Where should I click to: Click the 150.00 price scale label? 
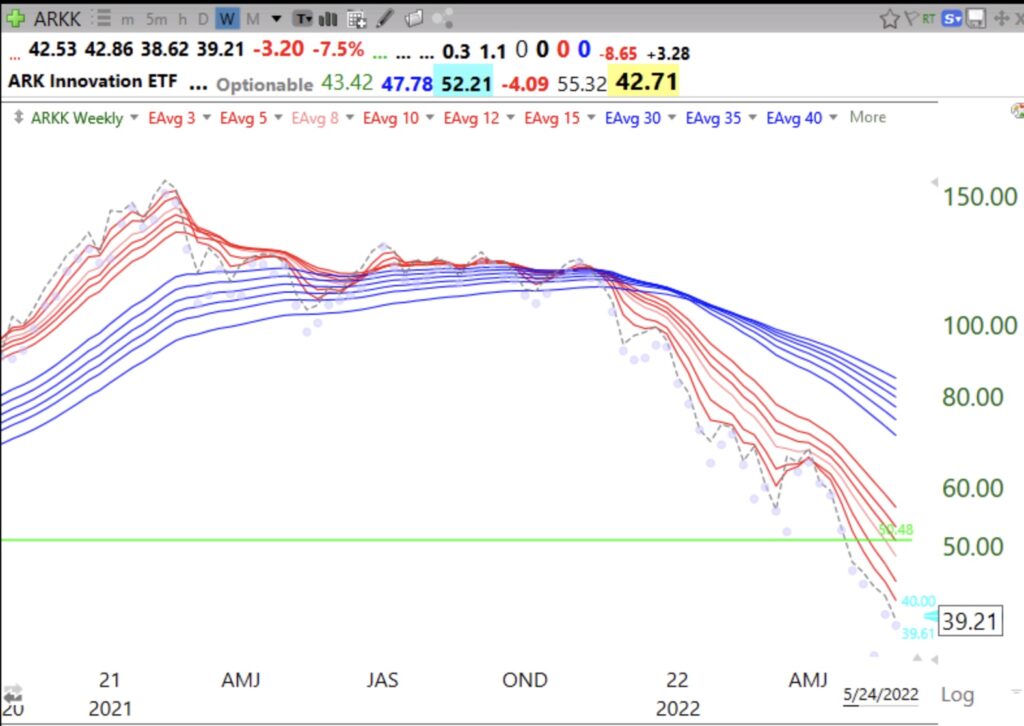[x=980, y=197]
